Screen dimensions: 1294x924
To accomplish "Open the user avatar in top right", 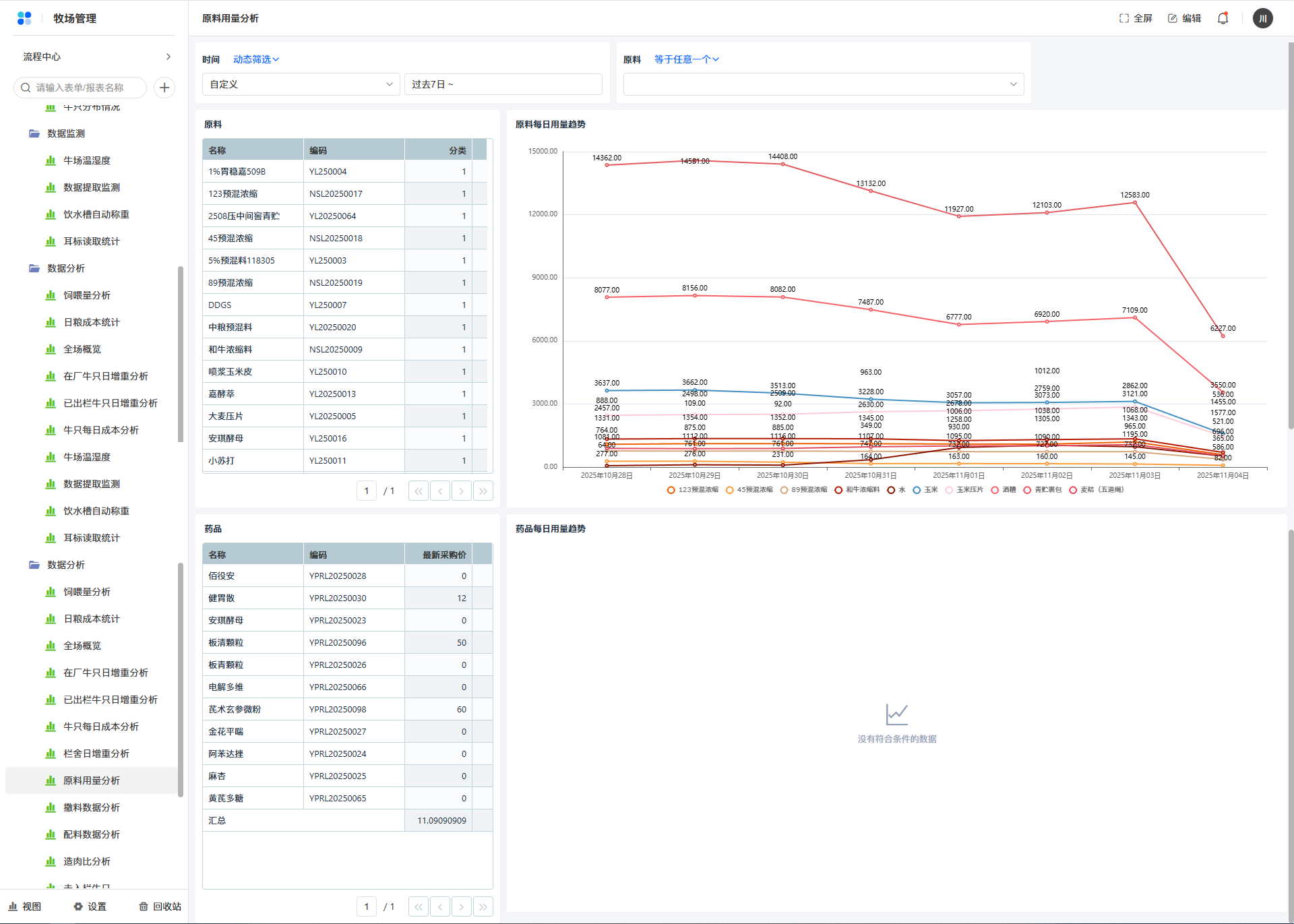I will pos(1262,18).
